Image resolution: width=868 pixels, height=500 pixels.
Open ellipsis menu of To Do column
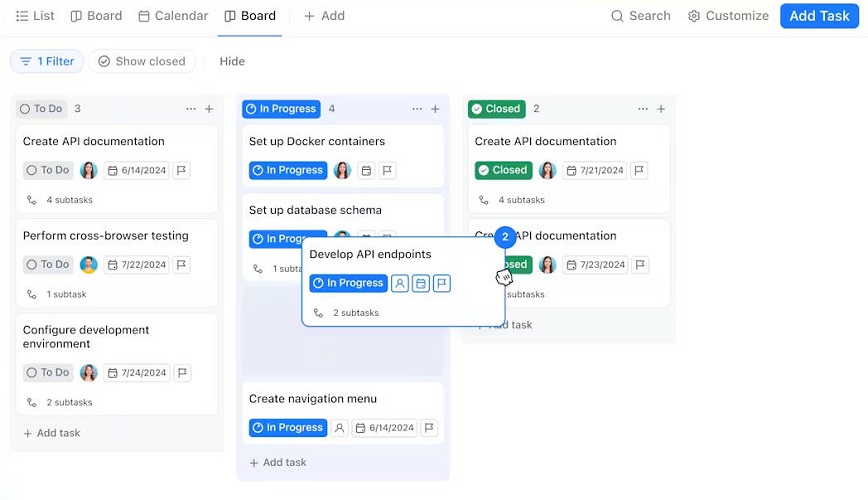191,109
